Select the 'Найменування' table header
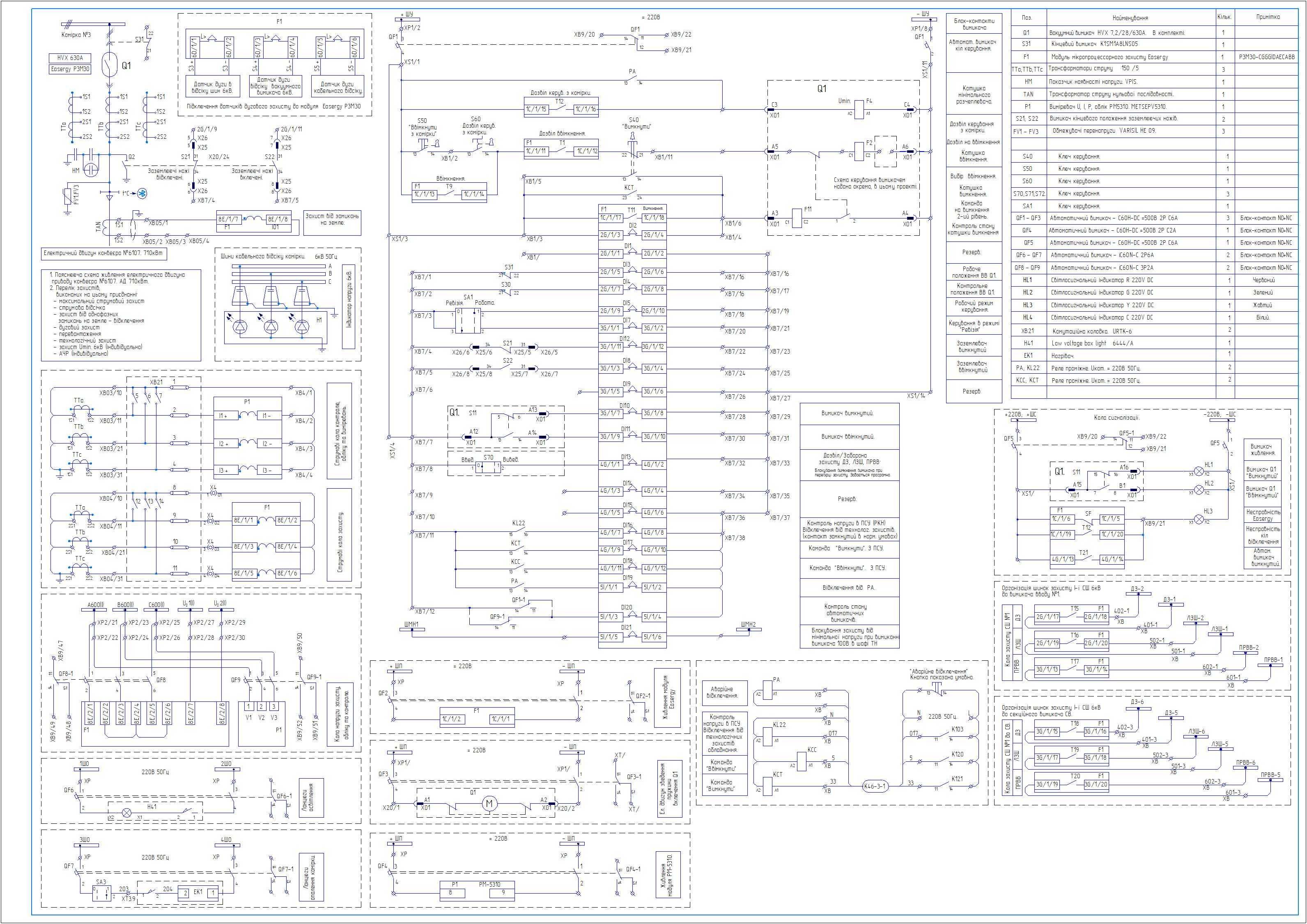 tap(1130, 18)
